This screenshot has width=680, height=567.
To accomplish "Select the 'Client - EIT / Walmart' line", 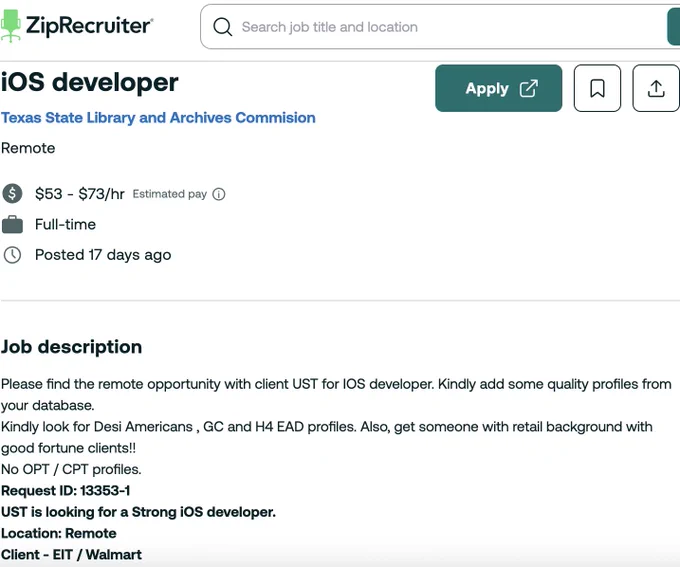I will (72, 554).
